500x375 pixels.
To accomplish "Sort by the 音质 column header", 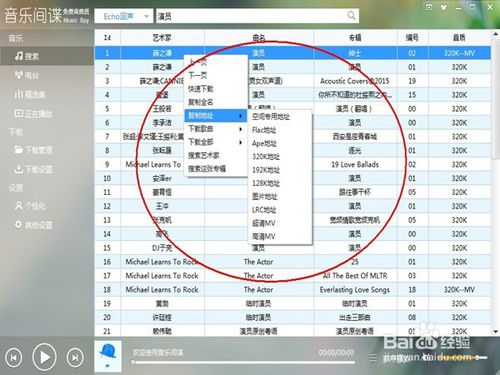I will coord(459,38).
